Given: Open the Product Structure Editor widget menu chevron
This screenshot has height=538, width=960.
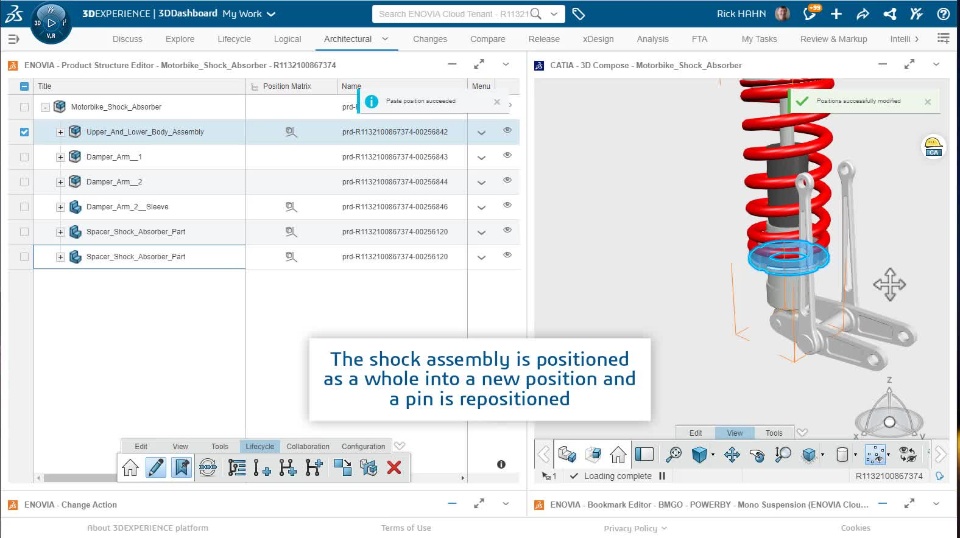Looking at the screenshot, I should pyautogui.click(x=506, y=64).
